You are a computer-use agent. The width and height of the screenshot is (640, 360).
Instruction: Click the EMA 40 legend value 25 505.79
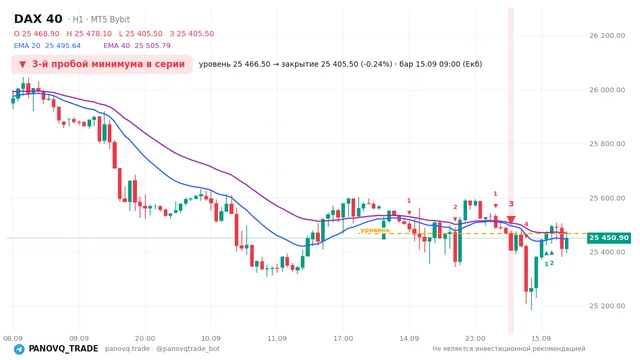pos(153,45)
